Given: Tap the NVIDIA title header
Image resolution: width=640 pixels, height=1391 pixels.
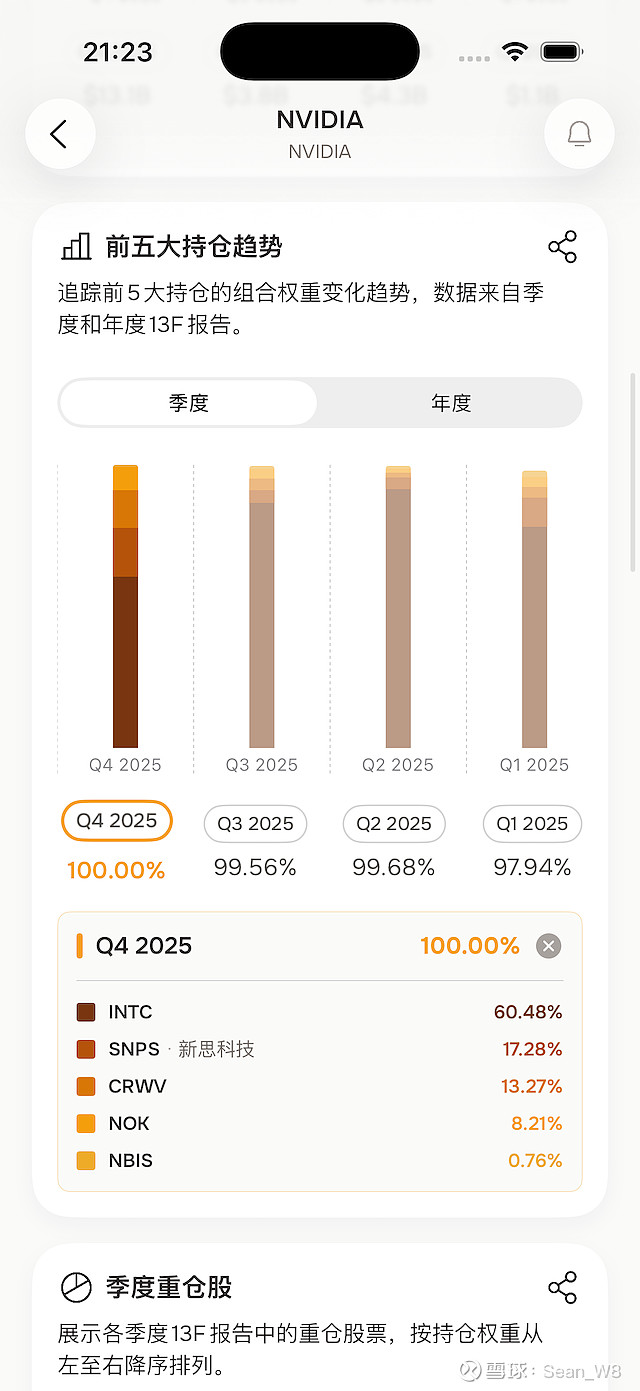Looking at the screenshot, I should pyautogui.click(x=319, y=119).
